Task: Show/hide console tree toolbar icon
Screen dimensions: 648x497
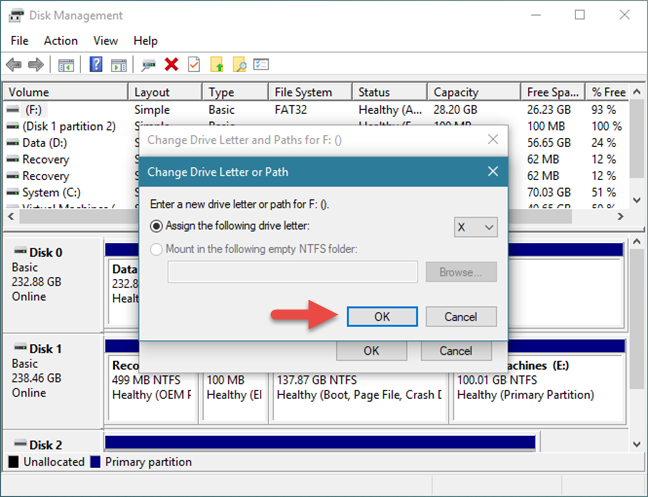Action: pos(66,65)
